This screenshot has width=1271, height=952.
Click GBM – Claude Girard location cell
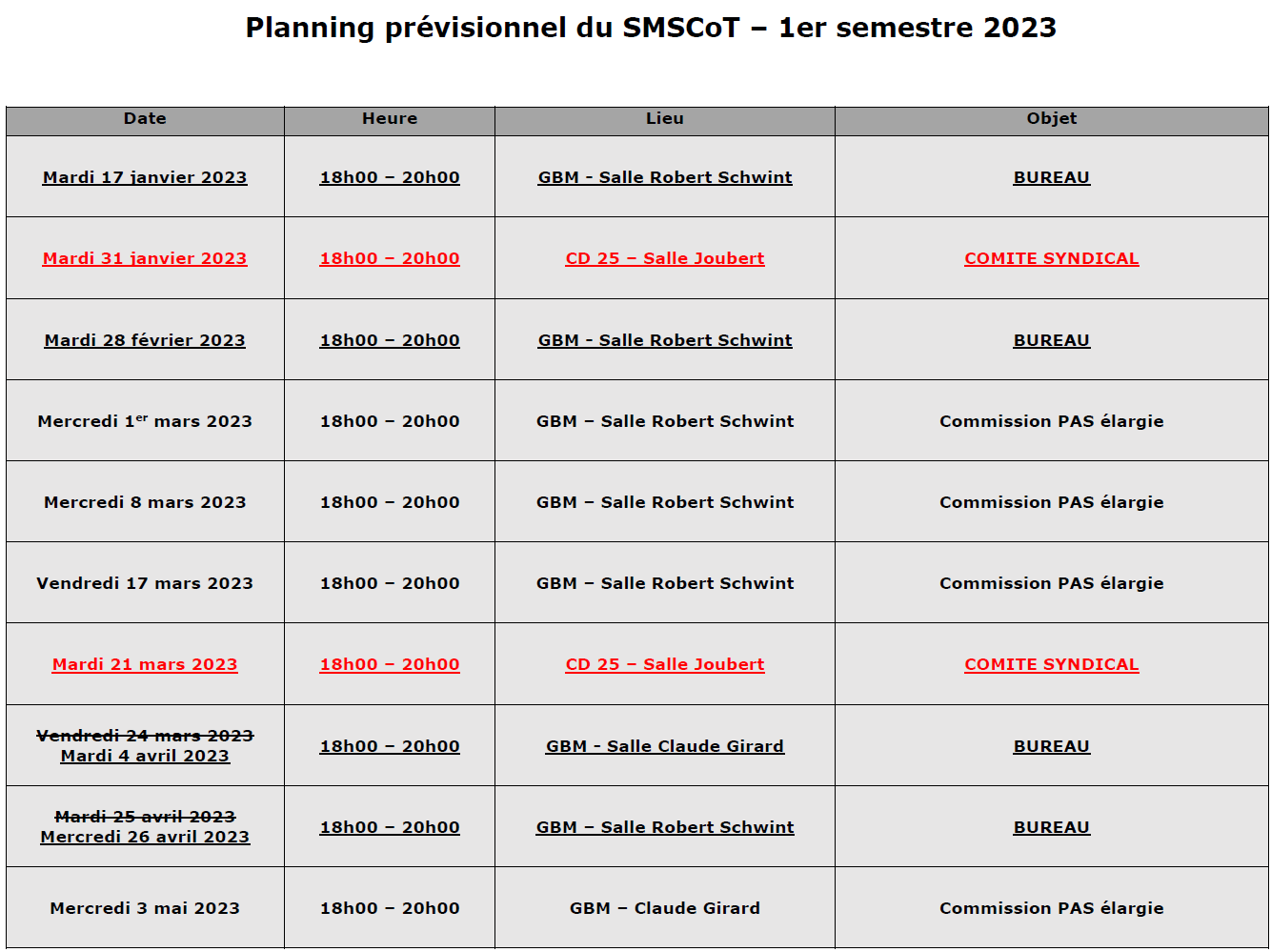(x=665, y=908)
